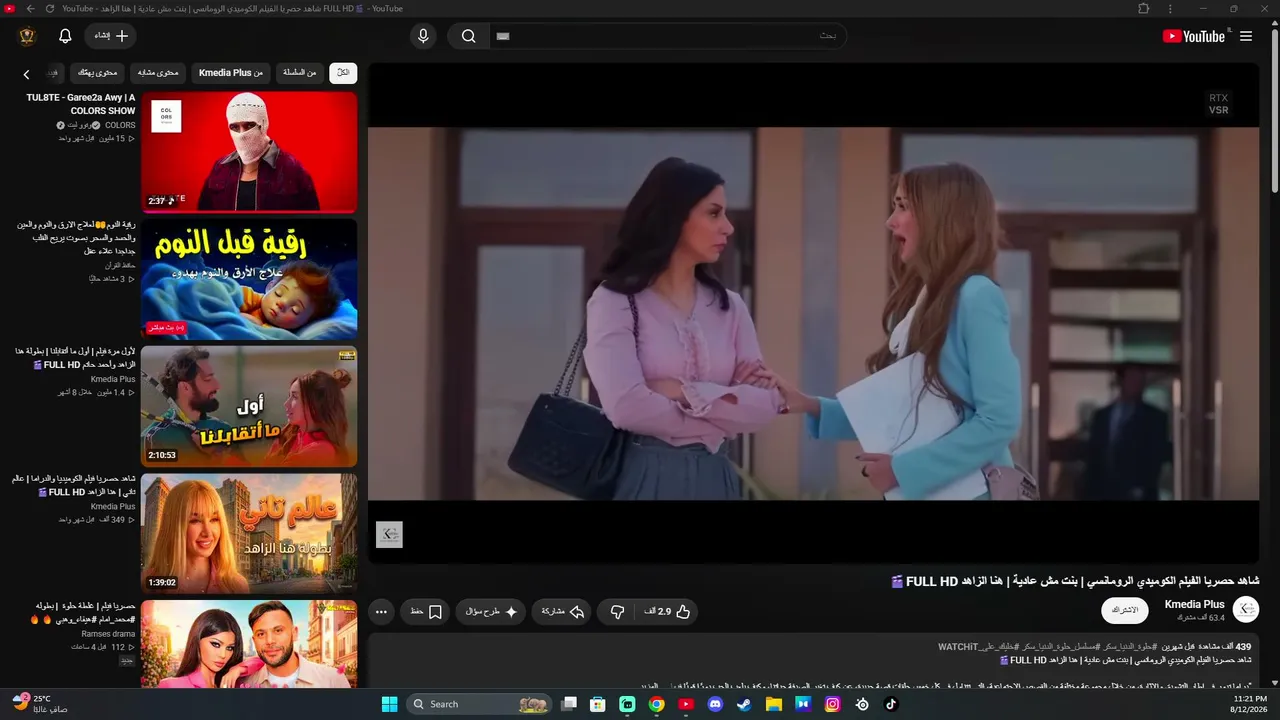Open Discord from the taskbar

[x=715, y=704]
